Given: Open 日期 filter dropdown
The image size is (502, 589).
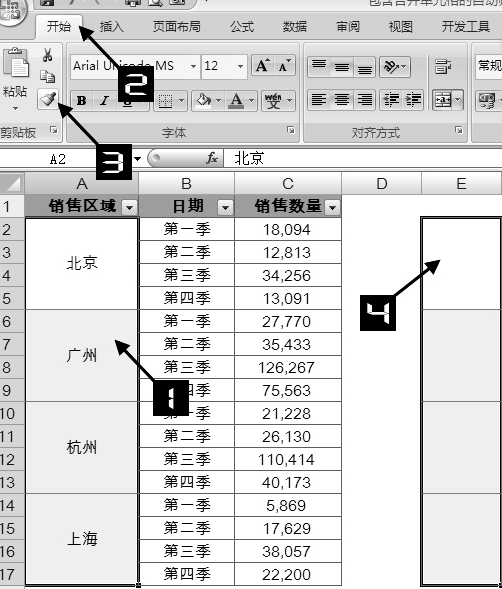Looking at the screenshot, I should point(225,207).
